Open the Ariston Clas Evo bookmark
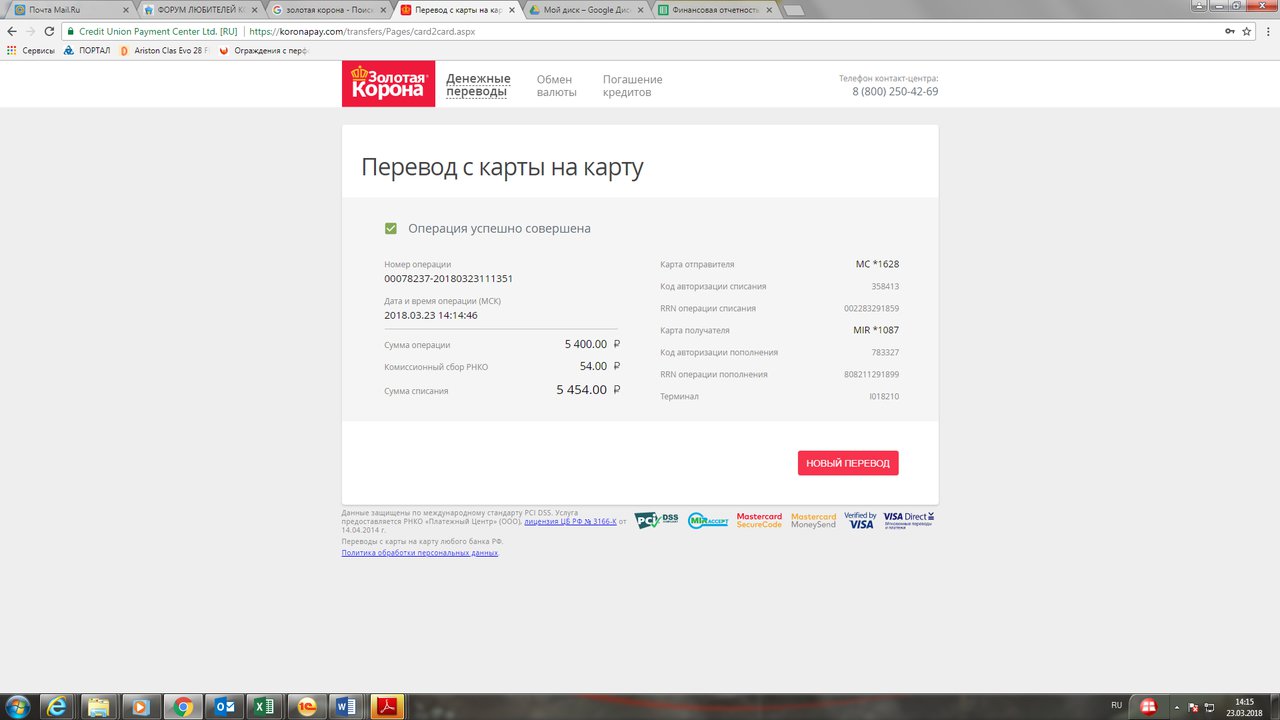 click(164, 50)
